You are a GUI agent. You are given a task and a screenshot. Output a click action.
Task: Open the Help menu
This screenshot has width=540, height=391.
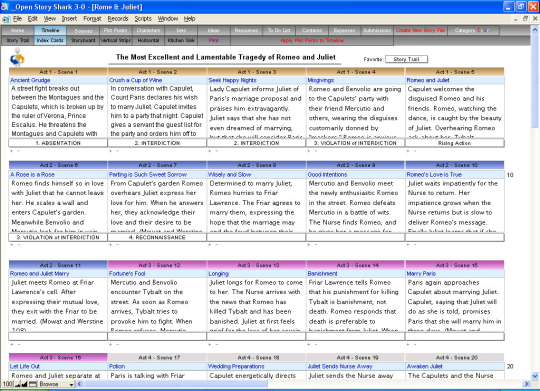(189, 19)
